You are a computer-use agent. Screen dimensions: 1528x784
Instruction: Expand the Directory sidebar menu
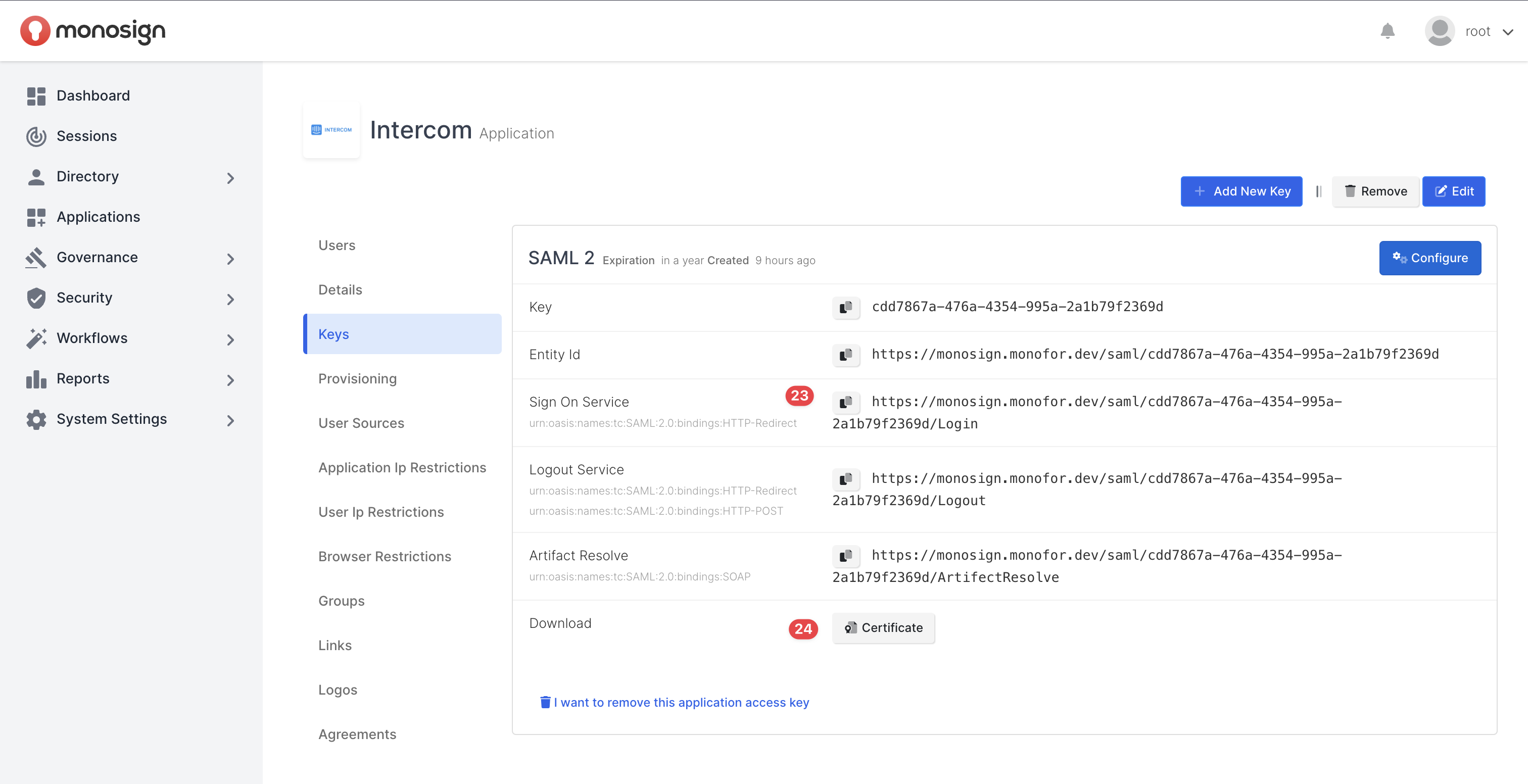[231, 178]
